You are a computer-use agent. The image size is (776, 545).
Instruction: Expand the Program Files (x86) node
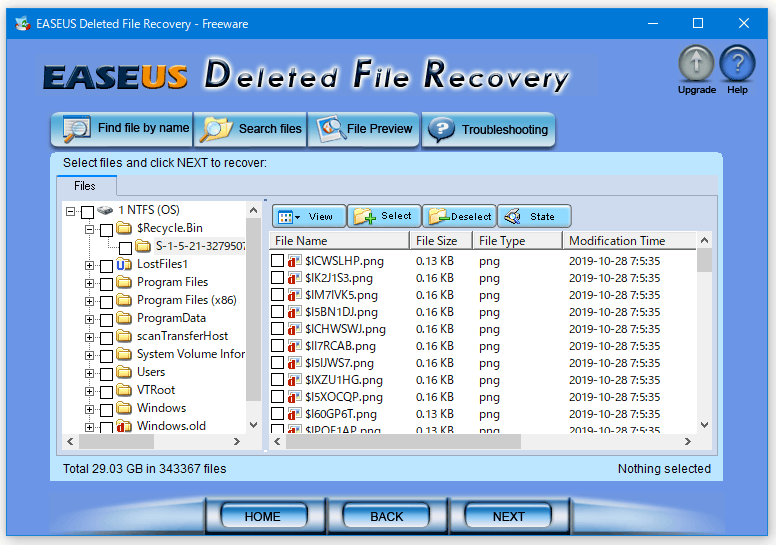89,301
